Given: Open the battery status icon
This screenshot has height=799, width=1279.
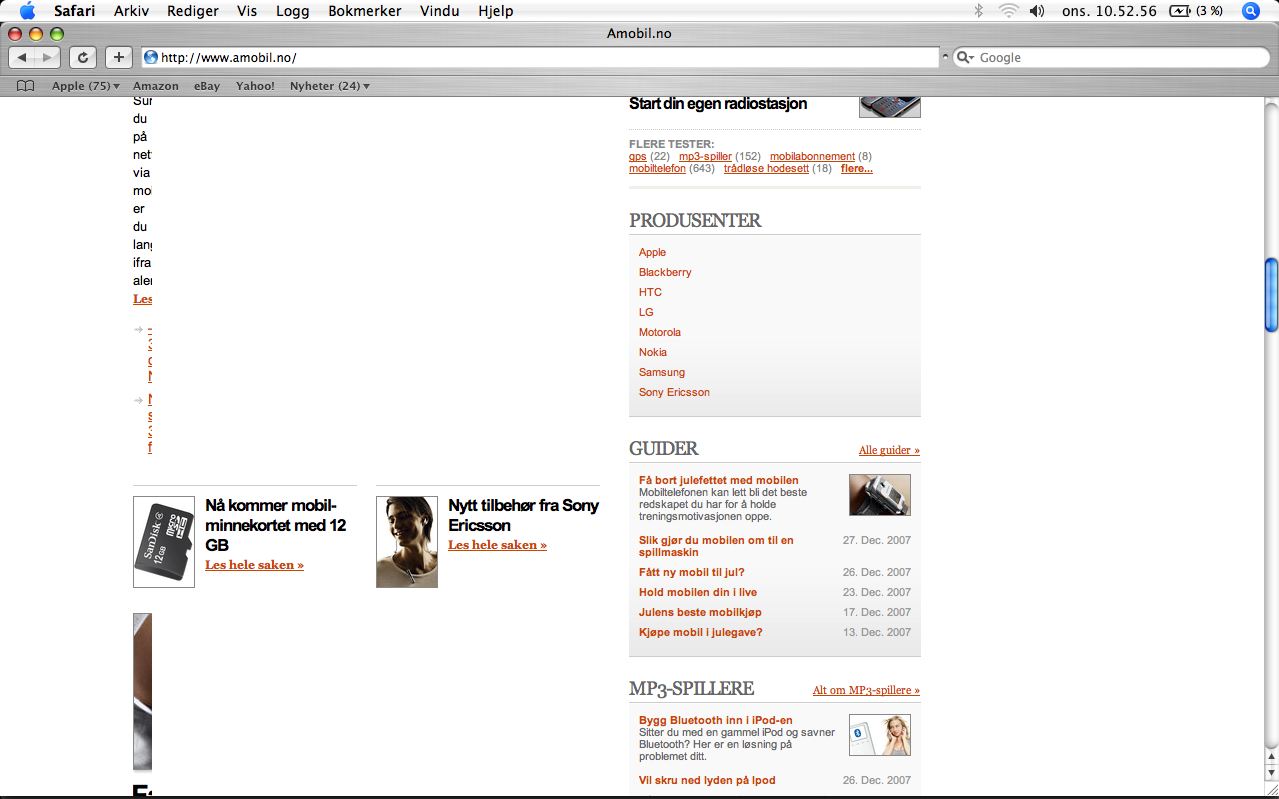Looking at the screenshot, I should click(x=1180, y=11).
